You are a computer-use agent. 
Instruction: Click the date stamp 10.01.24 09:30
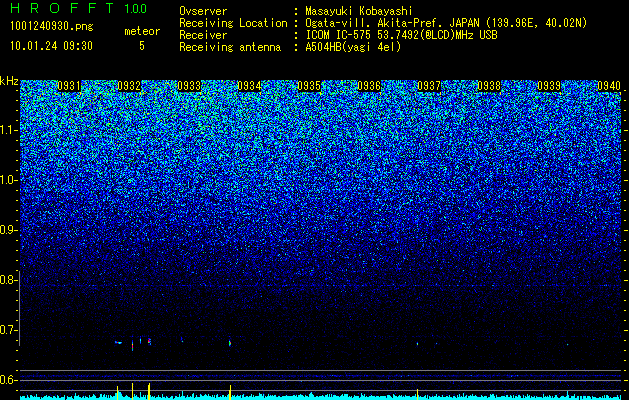[51, 46]
